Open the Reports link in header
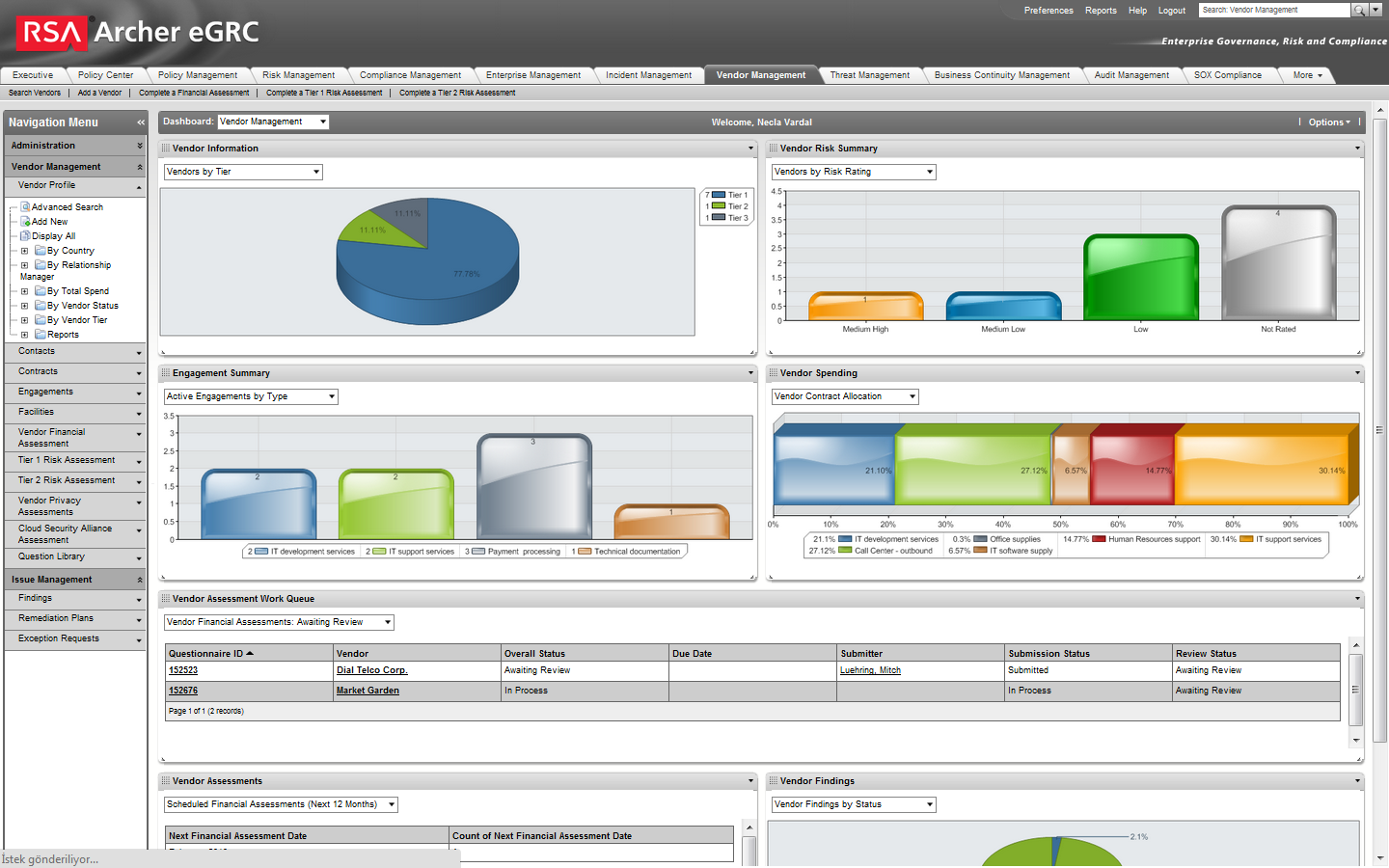Viewport: 1389px width, 868px height. coord(1101,11)
